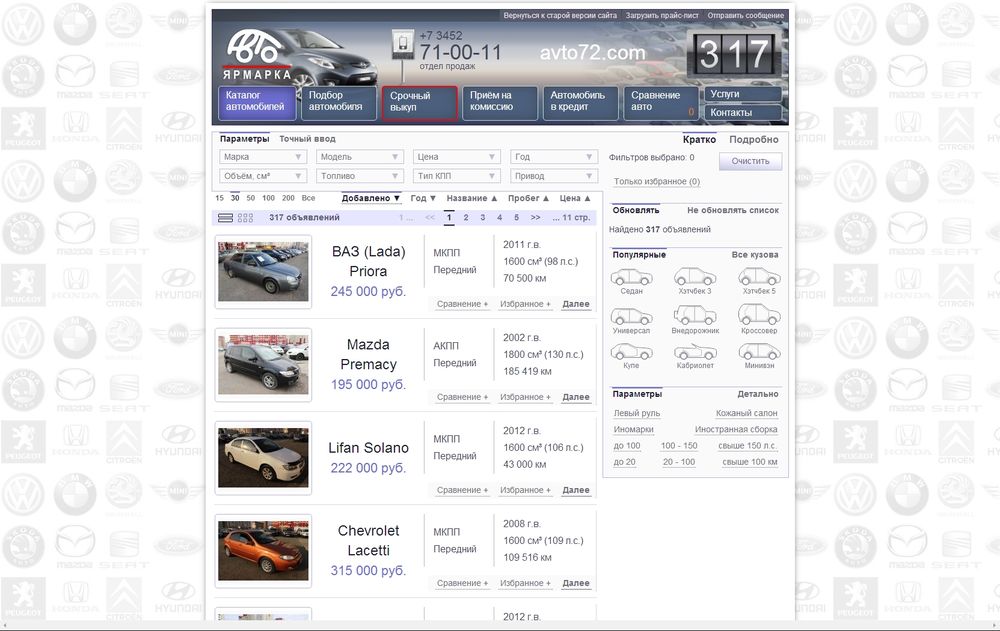The height and width of the screenshot is (631, 1000).
Task: Click the phone icon in header
Action: [x=402, y=45]
